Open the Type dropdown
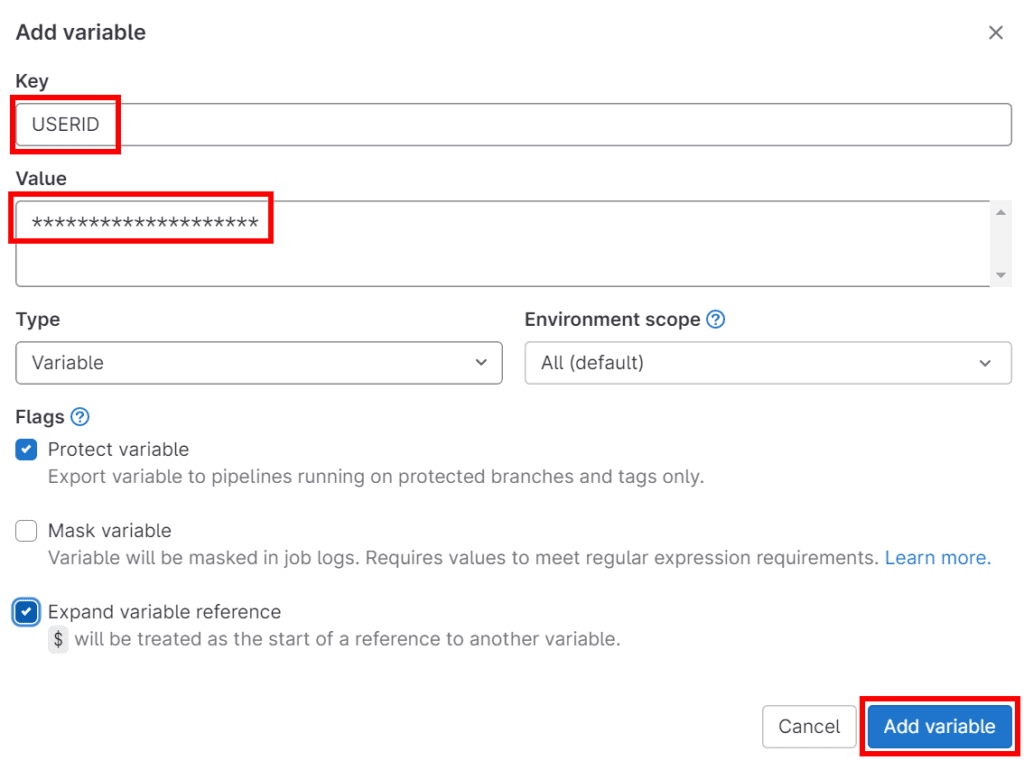1024x761 pixels. (258, 363)
